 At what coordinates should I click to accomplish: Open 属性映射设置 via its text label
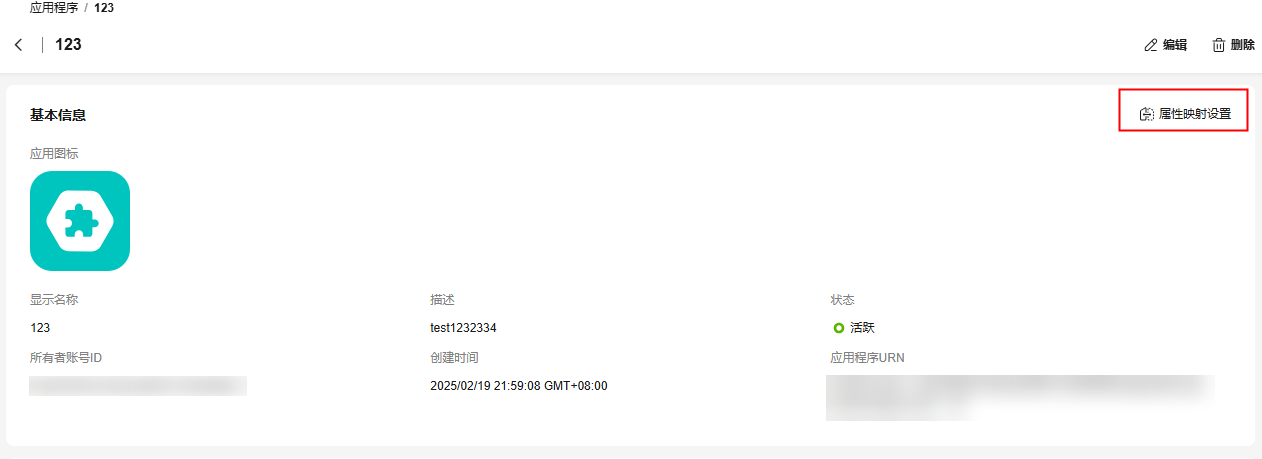(x=1195, y=115)
